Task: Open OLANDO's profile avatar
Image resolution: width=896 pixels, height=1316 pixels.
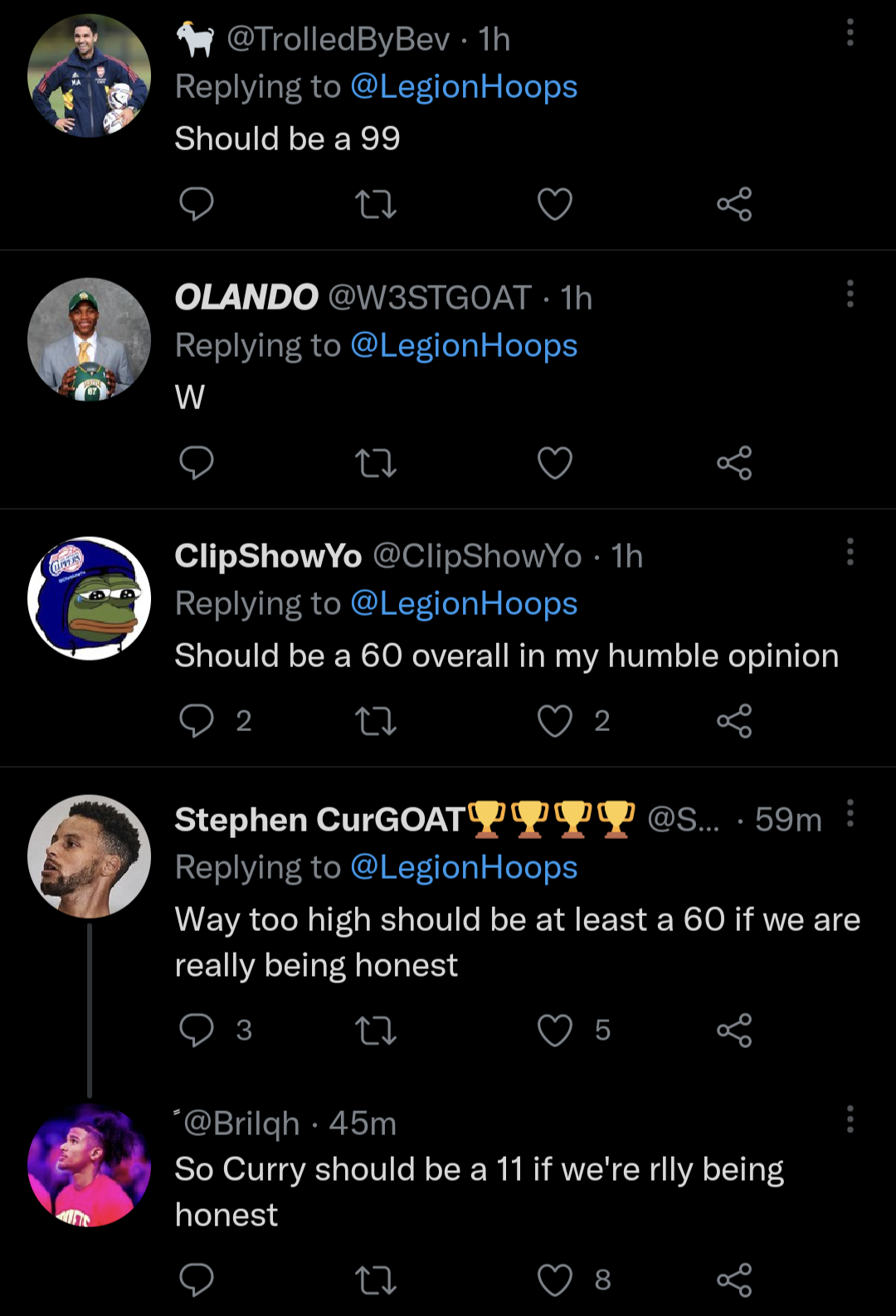Action: [x=90, y=339]
